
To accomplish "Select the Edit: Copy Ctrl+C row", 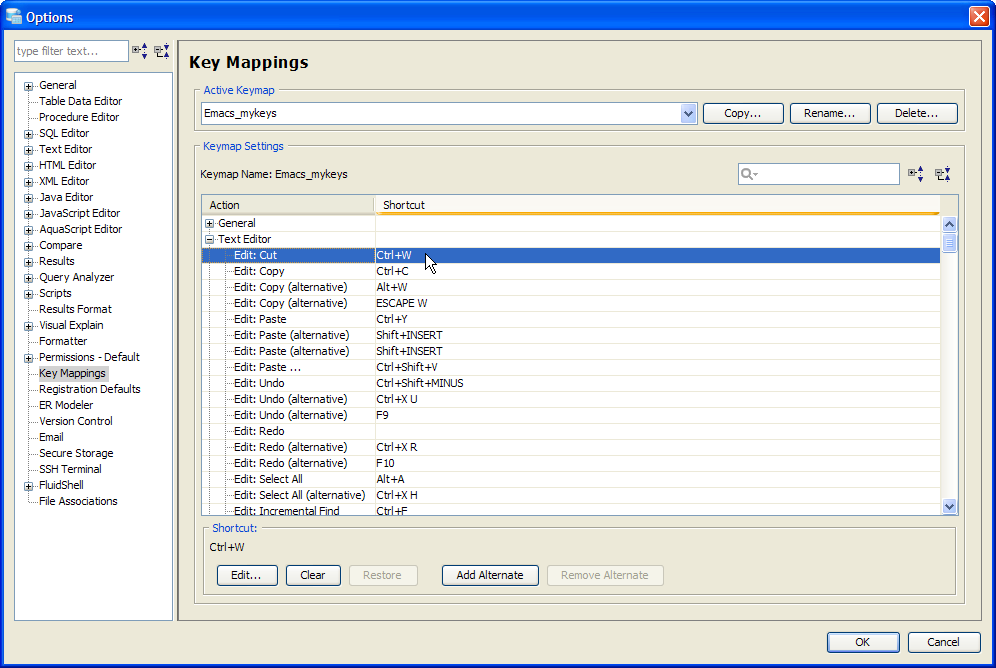I will [x=570, y=271].
